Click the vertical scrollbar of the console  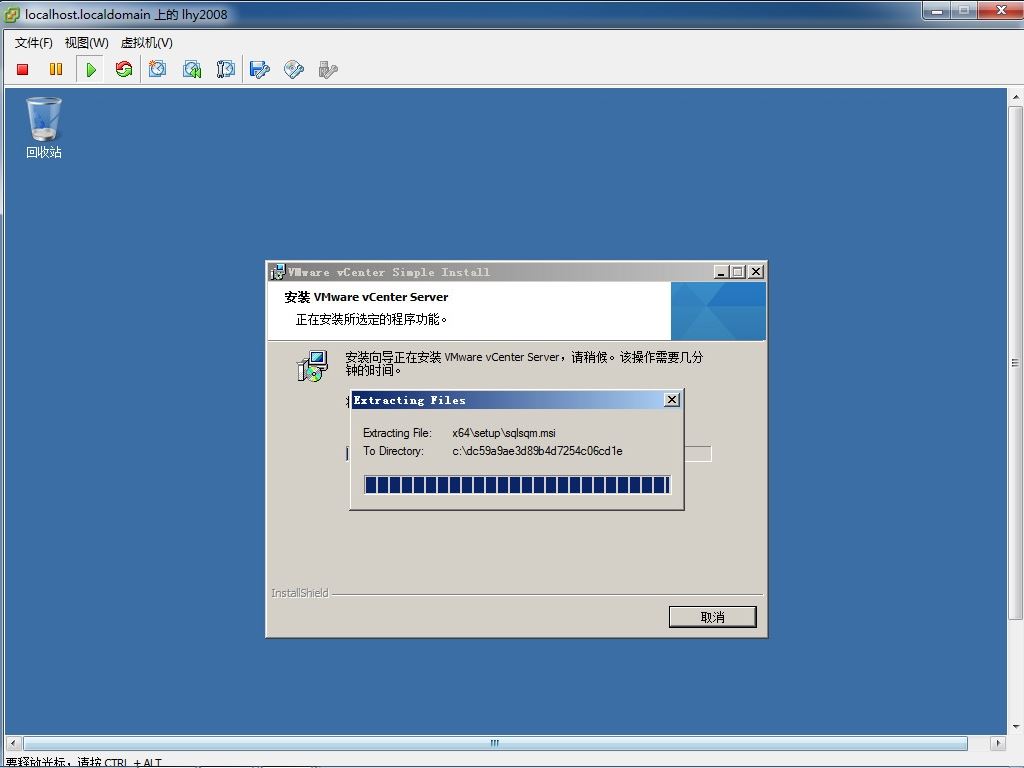pyautogui.click(x=1015, y=362)
